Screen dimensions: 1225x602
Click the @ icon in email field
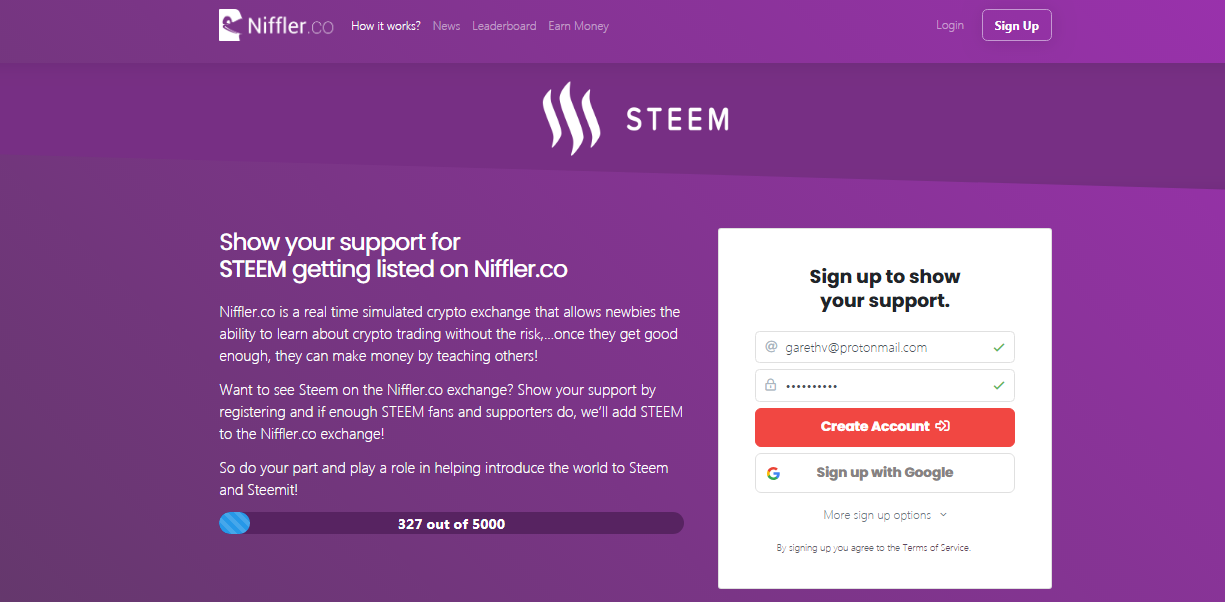(771, 347)
